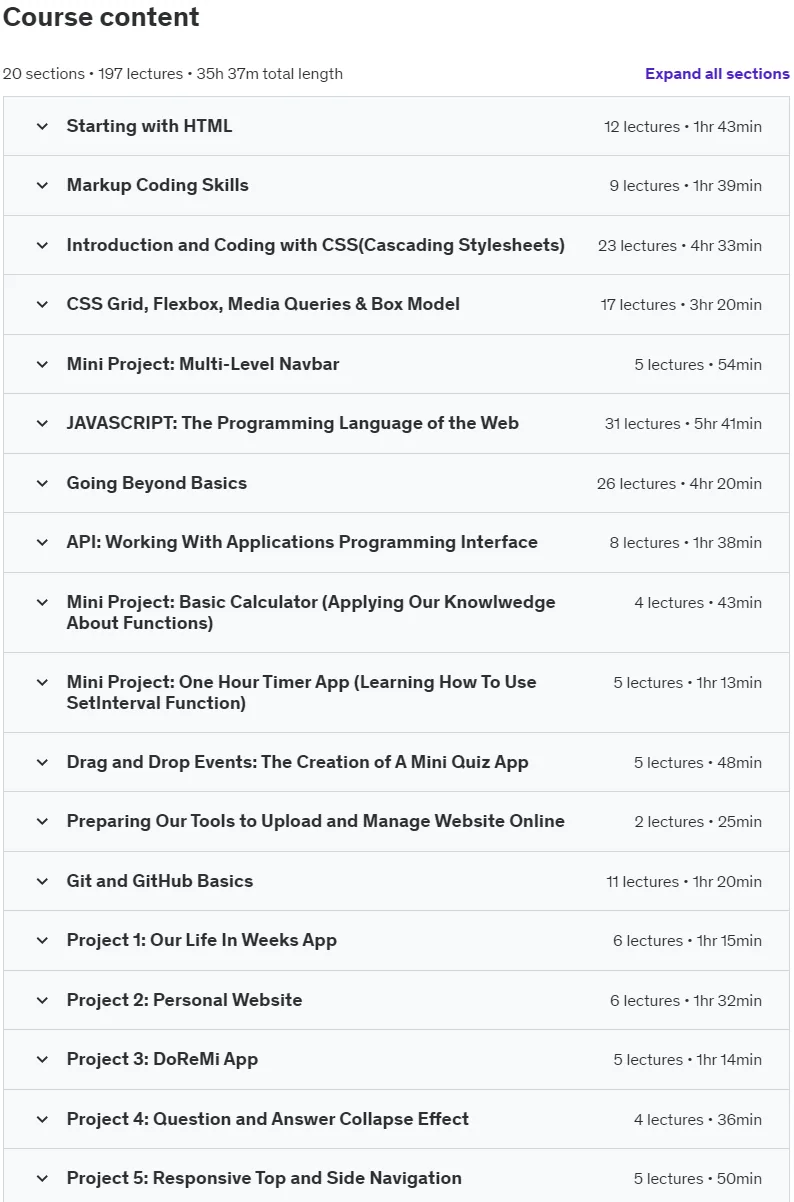Expand Project 3: DoReMi App chevron
Screen dimensions: 794x1202
(x=42, y=1059)
